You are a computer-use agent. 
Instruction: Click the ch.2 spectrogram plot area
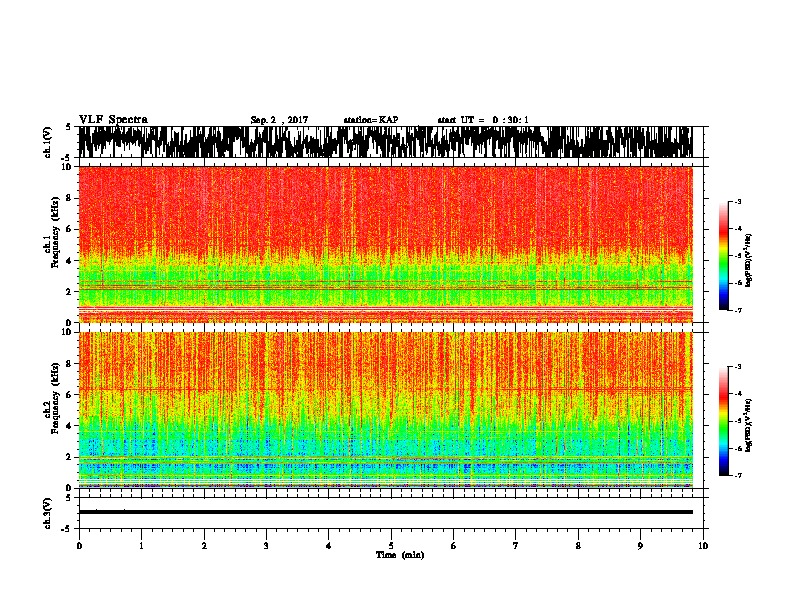pyautogui.click(x=385, y=410)
